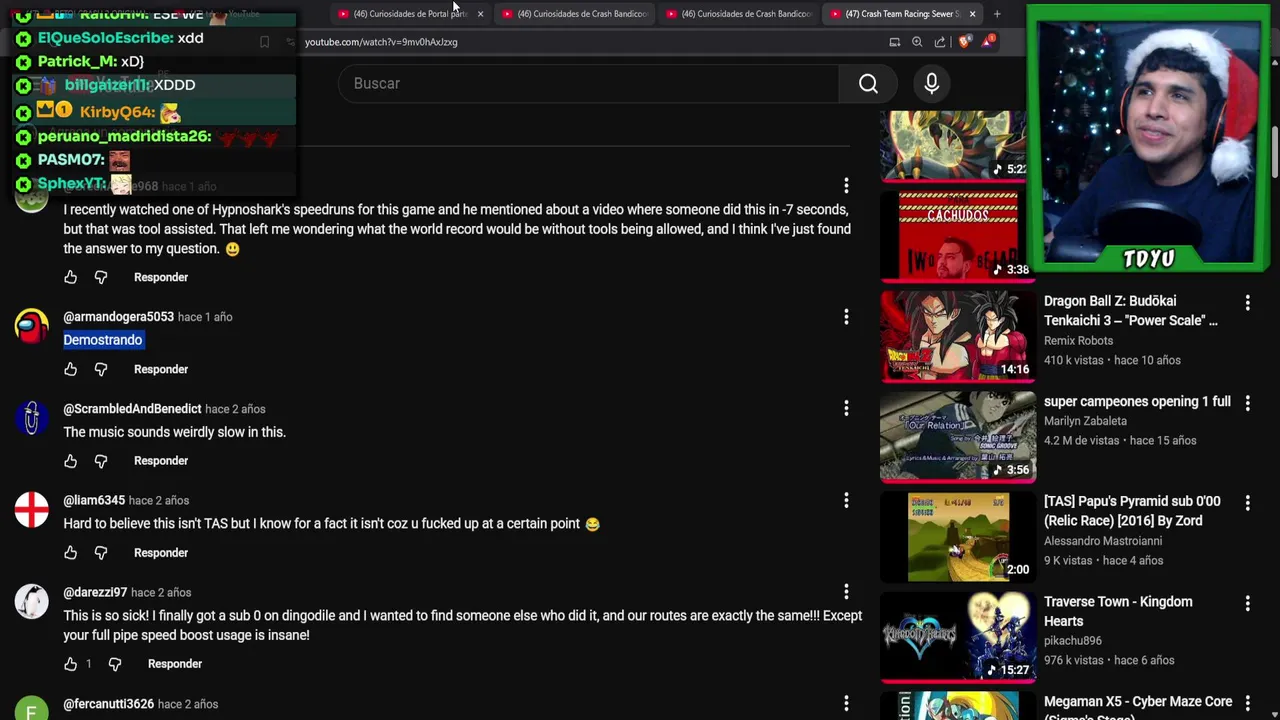Viewport: 1280px width, 720px height.
Task: Reply to @darezzi97's comment
Action: click(175, 664)
